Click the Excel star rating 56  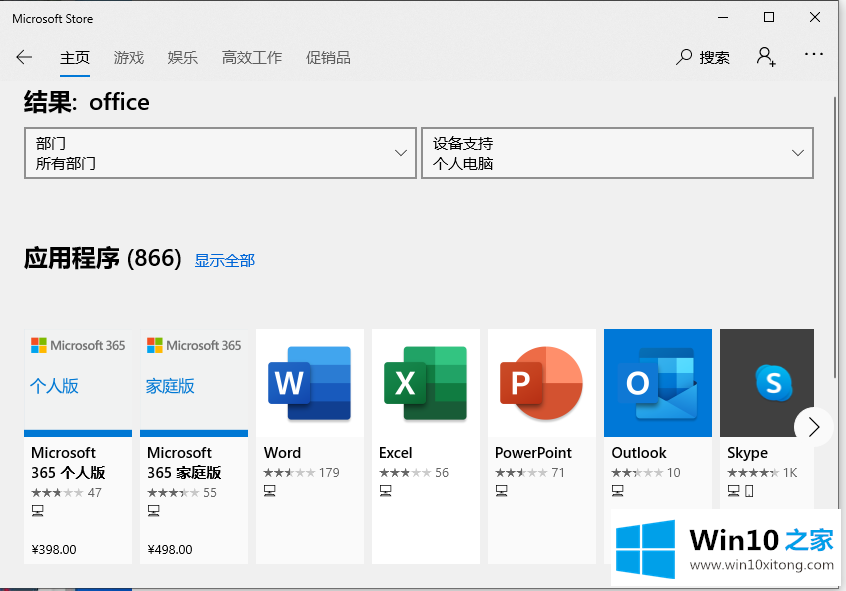coord(414,473)
